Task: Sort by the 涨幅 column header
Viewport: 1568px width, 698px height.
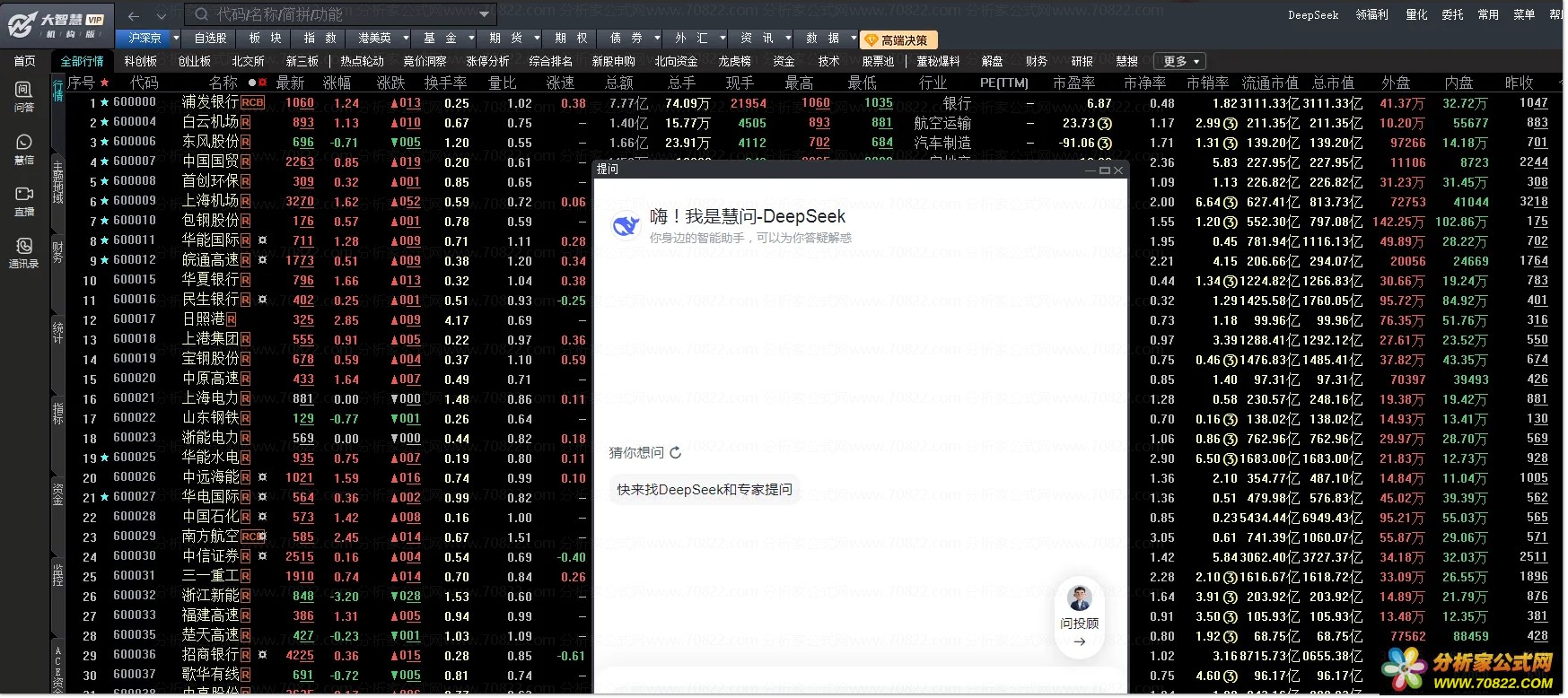Action: pyautogui.click(x=337, y=83)
